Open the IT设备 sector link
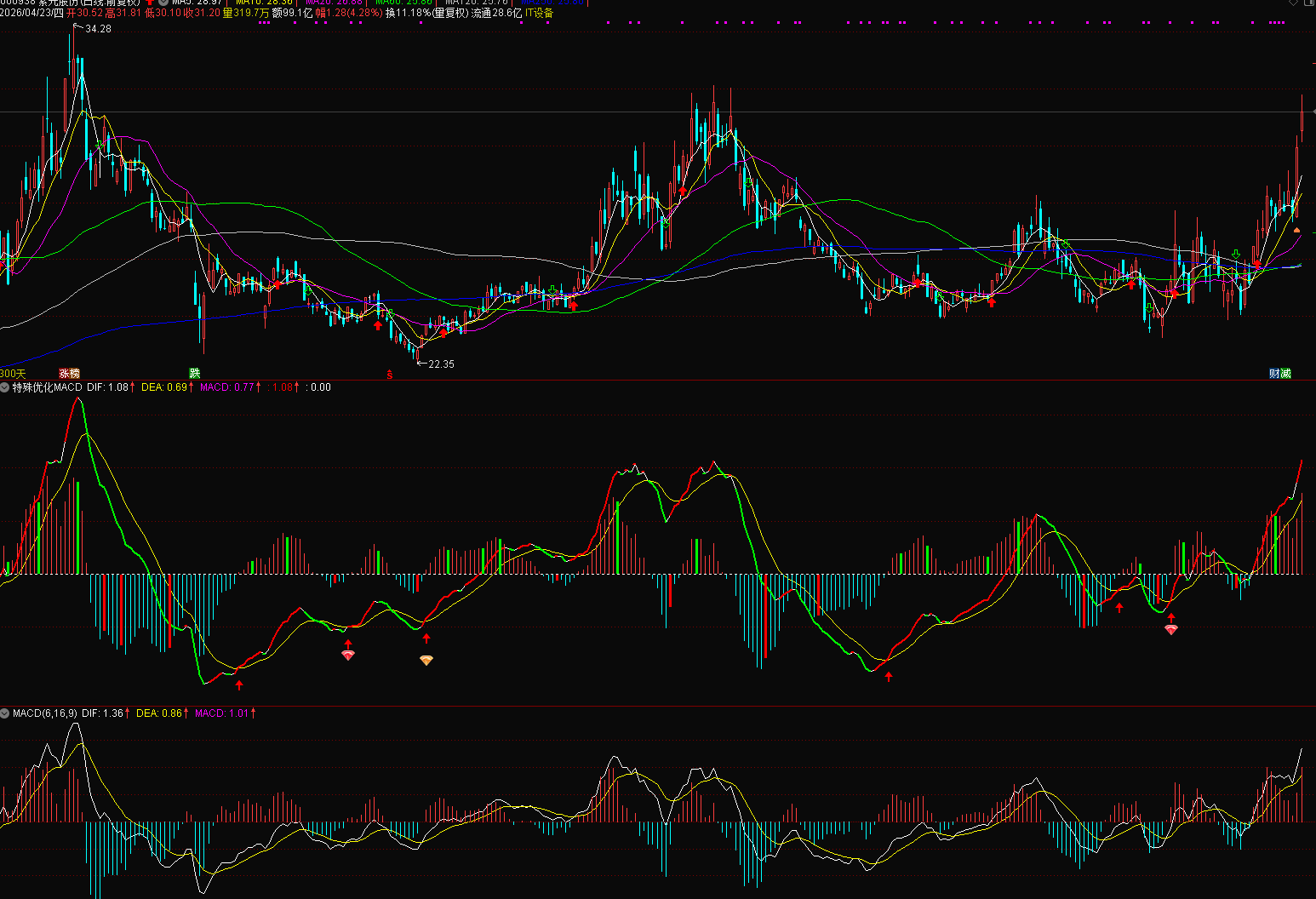The width and height of the screenshot is (1316, 899). (x=539, y=14)
